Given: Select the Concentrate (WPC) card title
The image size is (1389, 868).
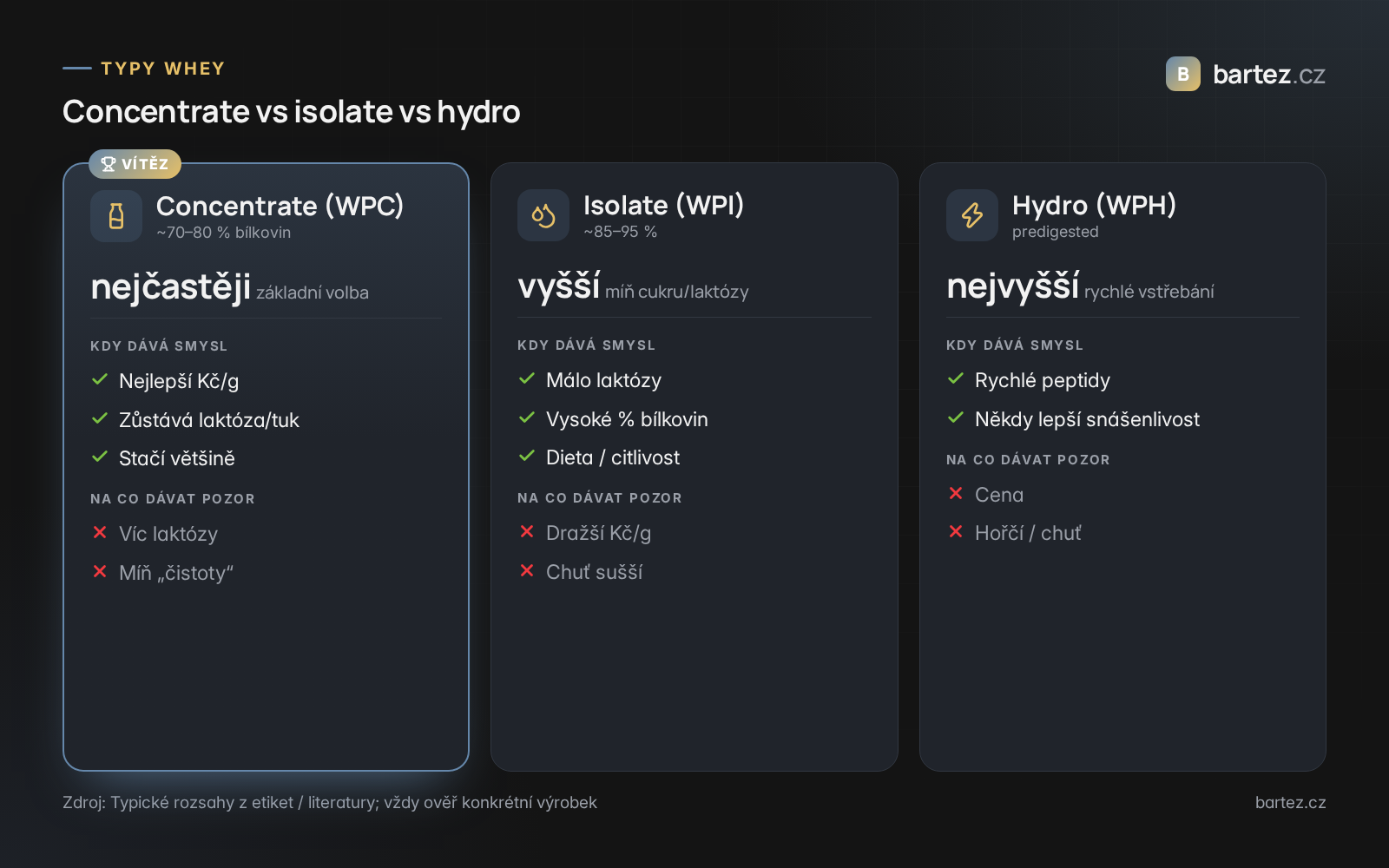Looking at the screenshot, I should pyautogui.click(x=280, y=206).
